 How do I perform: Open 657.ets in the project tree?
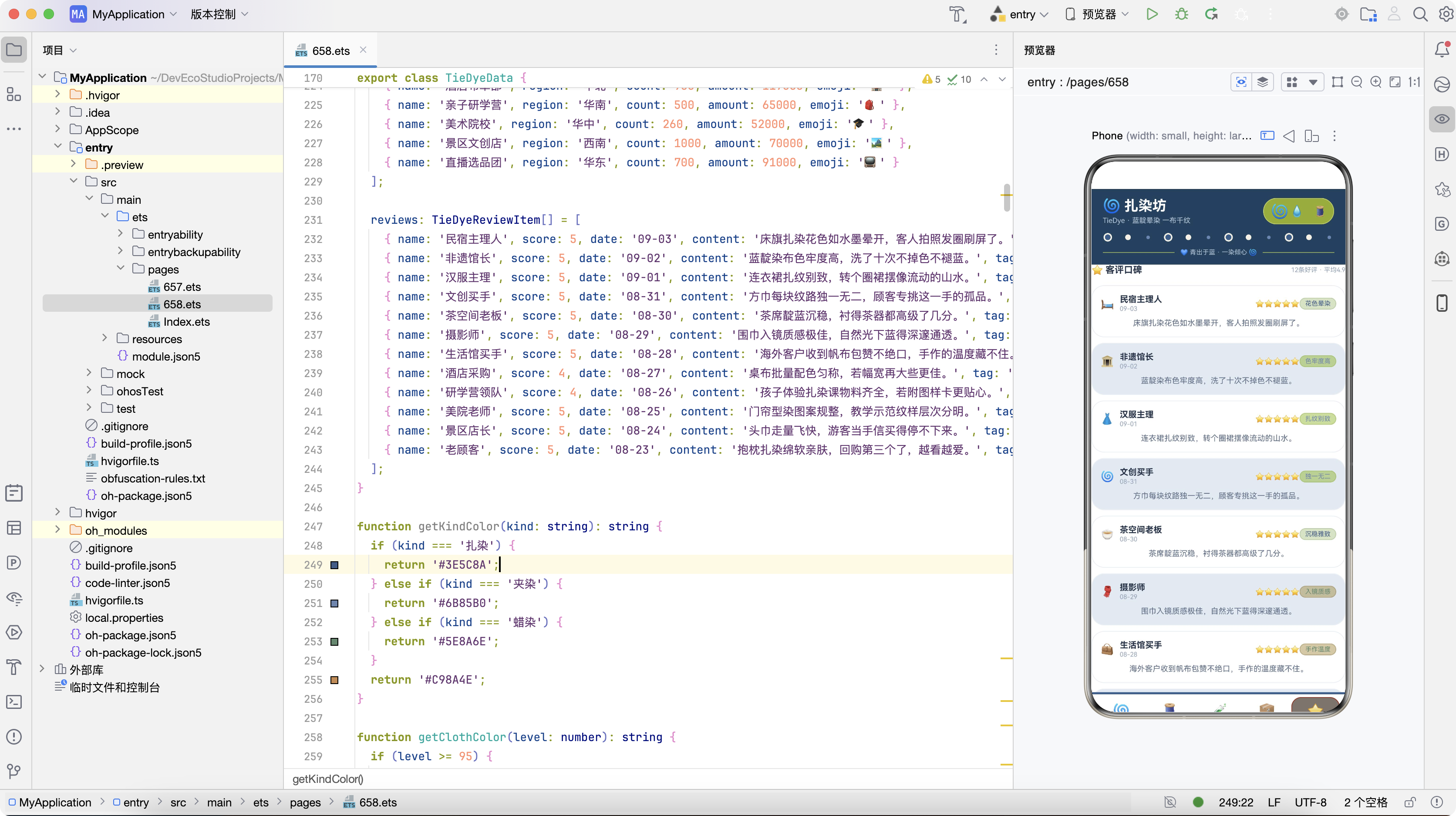182,287
